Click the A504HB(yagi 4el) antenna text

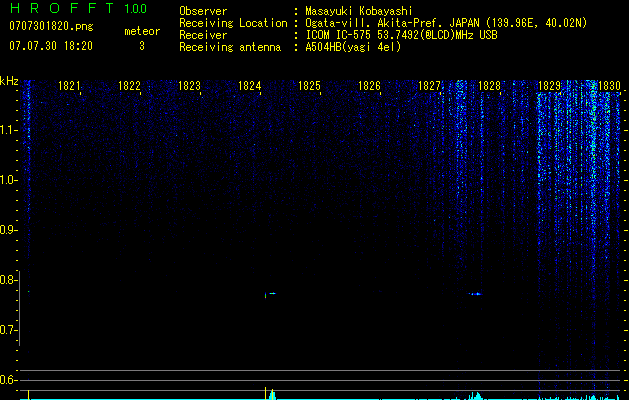pyautogui.click(x=353, y=47)
